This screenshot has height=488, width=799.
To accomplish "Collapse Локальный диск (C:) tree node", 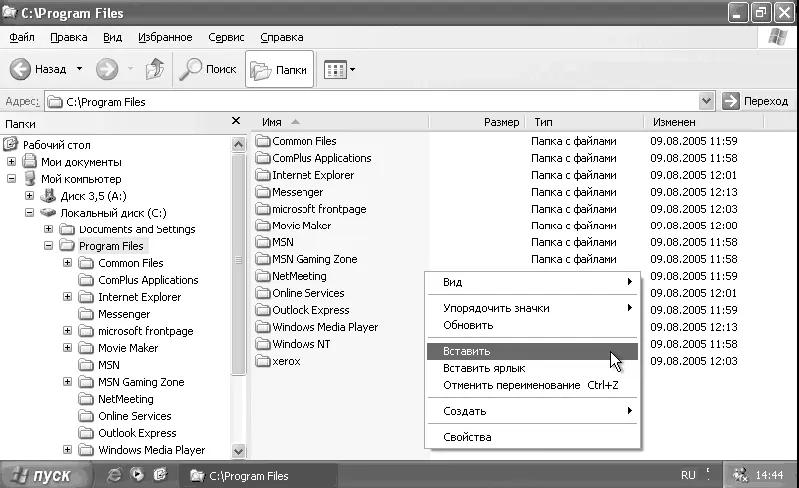I will coord(30,212).
